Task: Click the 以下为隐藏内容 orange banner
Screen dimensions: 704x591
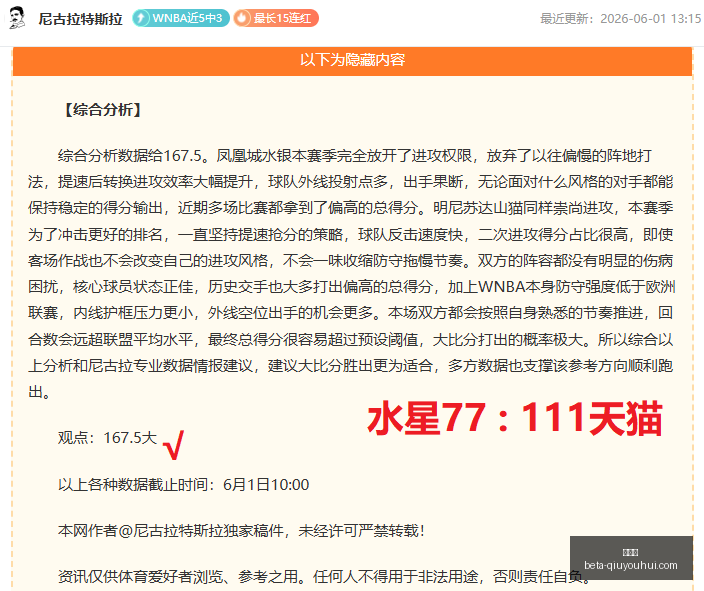Action: (352, 61)
